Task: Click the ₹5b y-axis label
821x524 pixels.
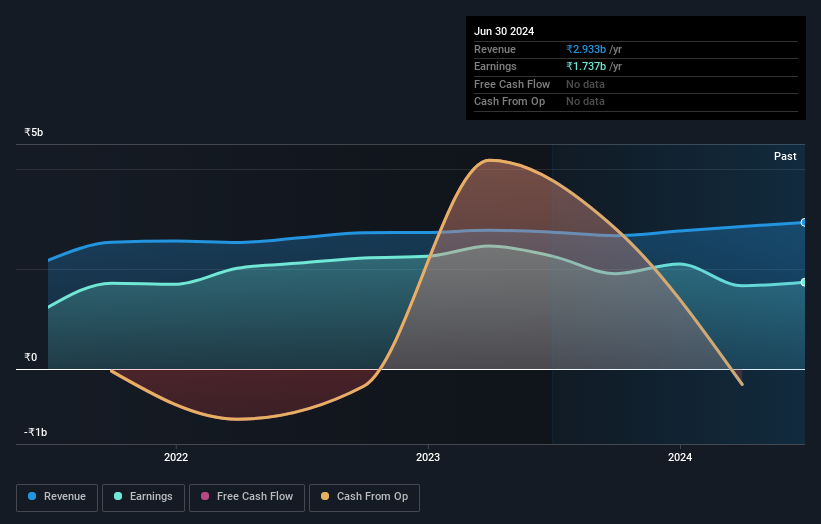Action: [x=34, y=132]
